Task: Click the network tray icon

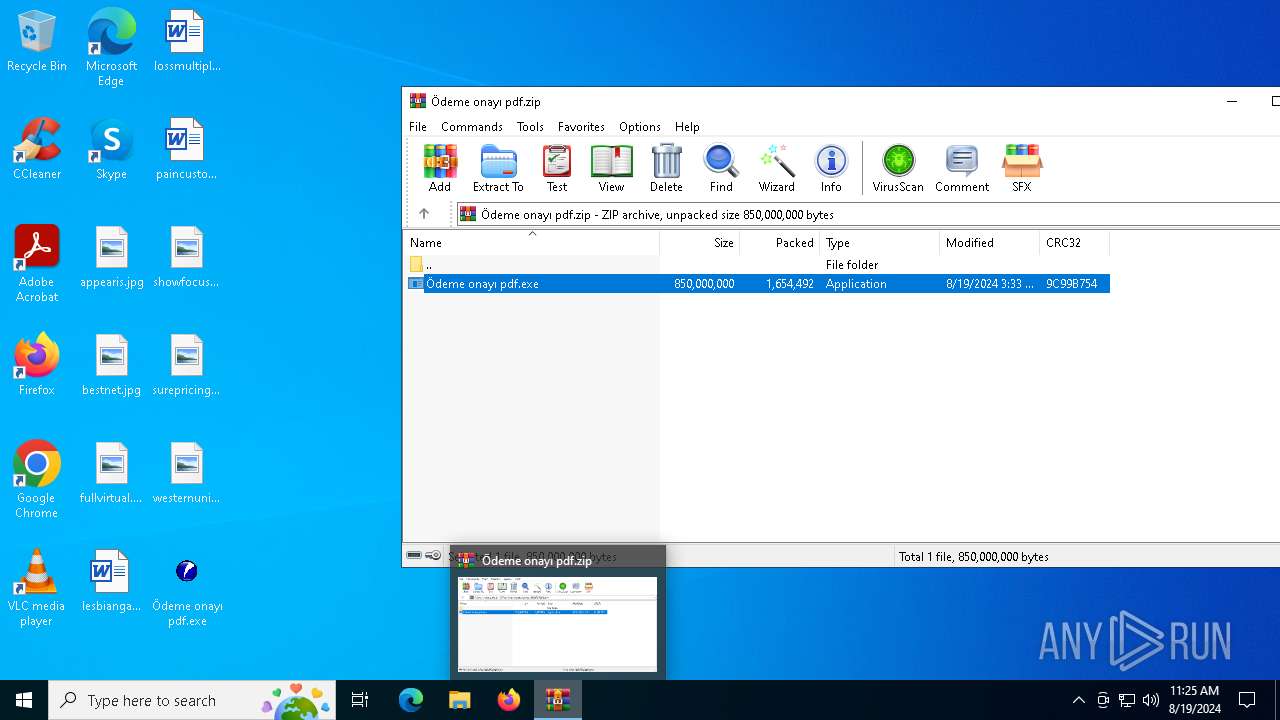Action: coord(1127,700)
